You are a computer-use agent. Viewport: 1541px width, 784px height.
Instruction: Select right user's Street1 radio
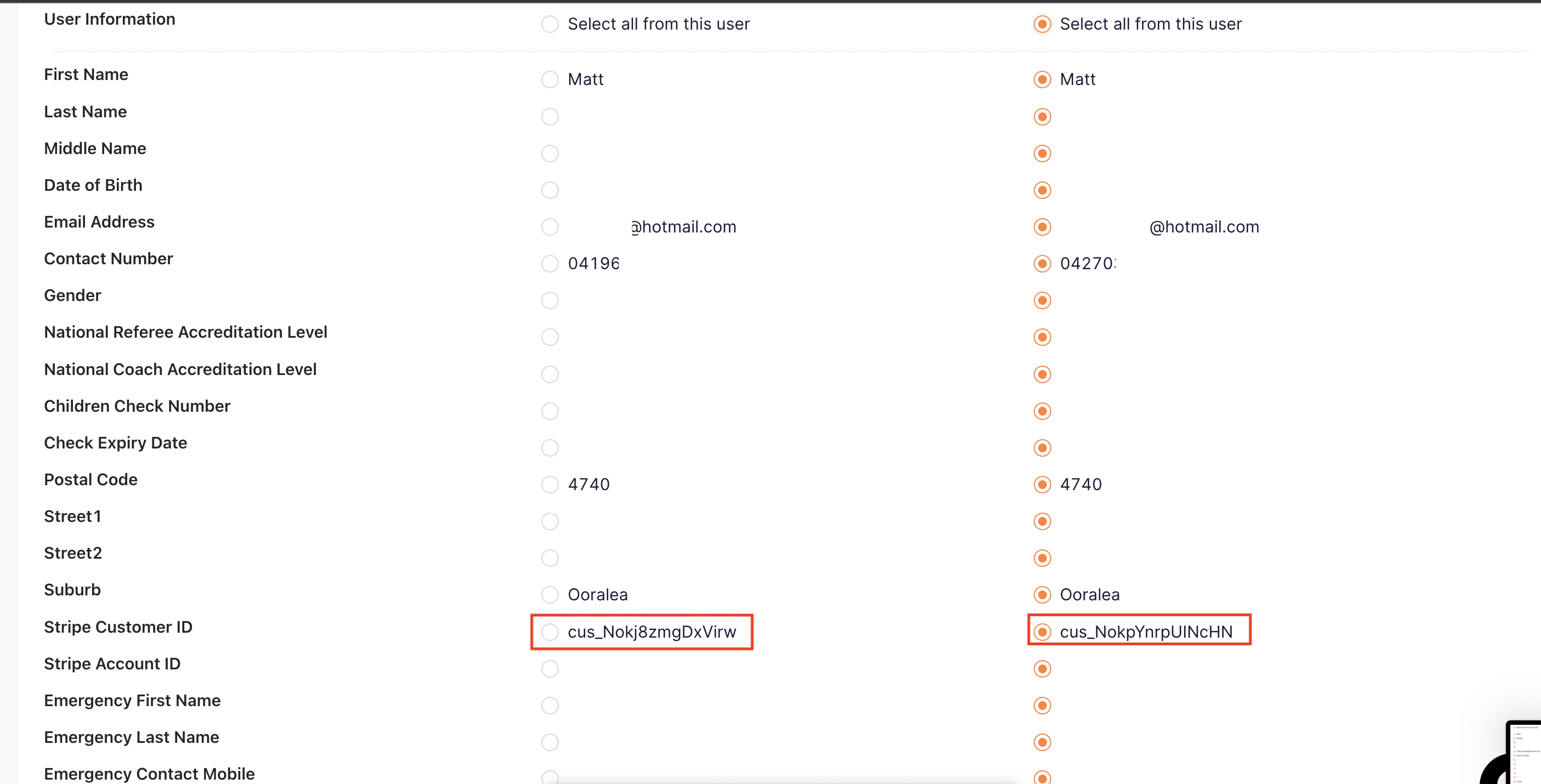[x=1042, y=521]
